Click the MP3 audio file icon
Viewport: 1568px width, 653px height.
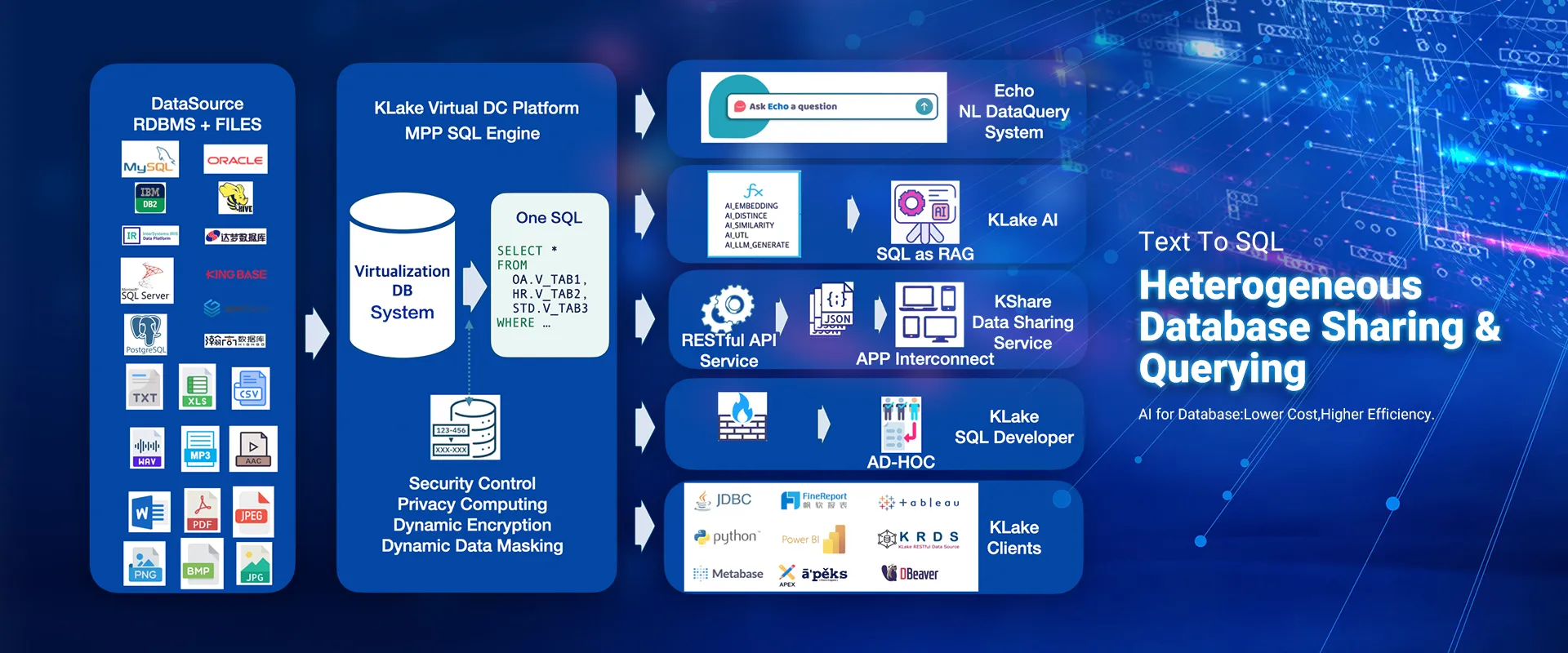click(200, 448)
